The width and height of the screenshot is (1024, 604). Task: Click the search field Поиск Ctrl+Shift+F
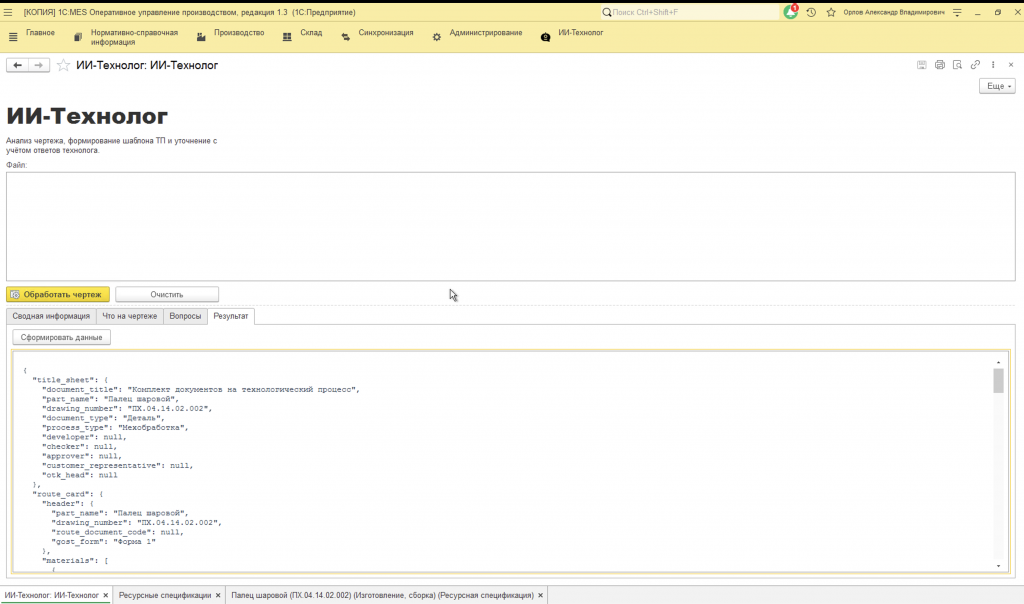click(x=689, y=12)
